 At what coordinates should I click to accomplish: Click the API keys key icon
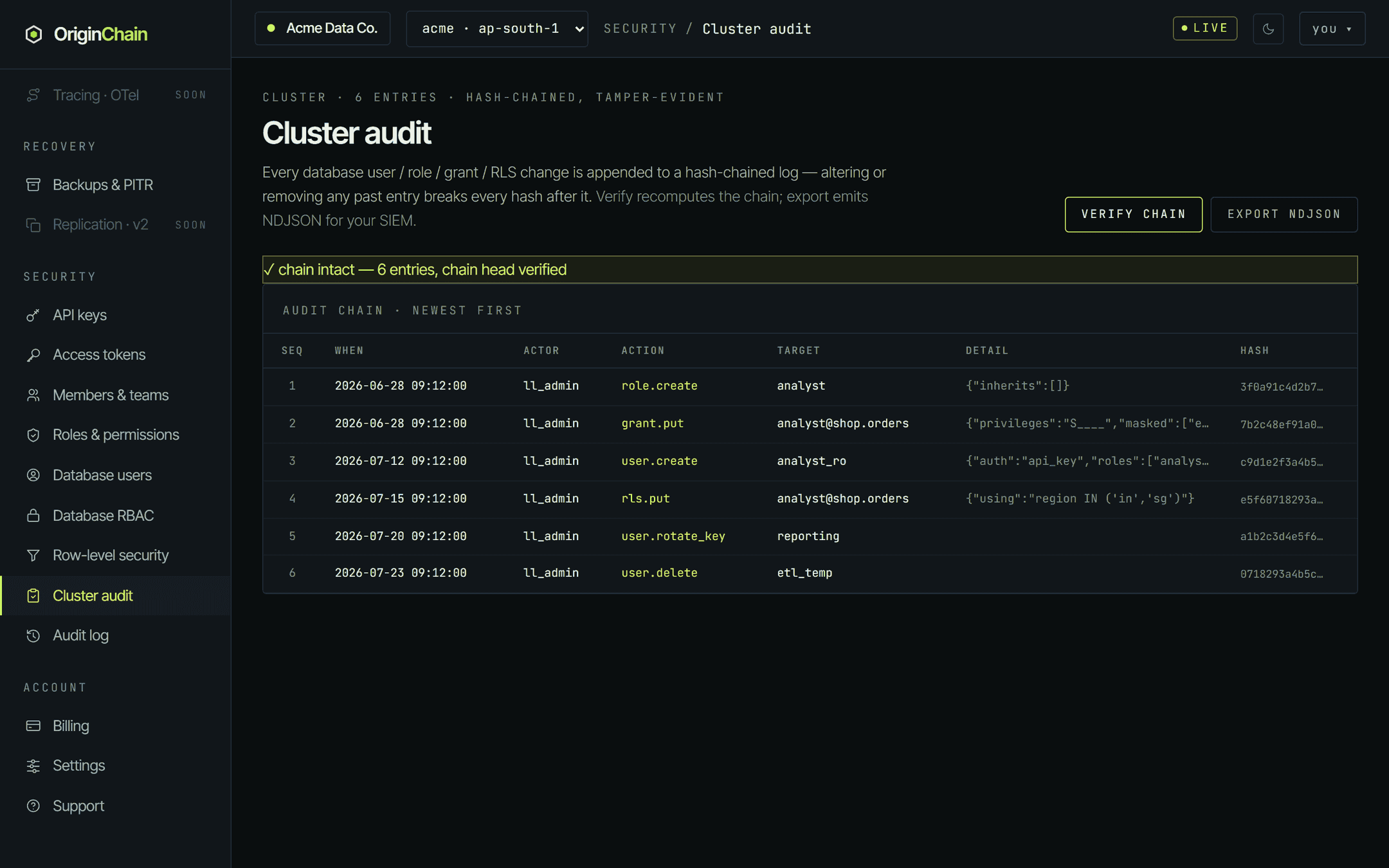(33, 315)
